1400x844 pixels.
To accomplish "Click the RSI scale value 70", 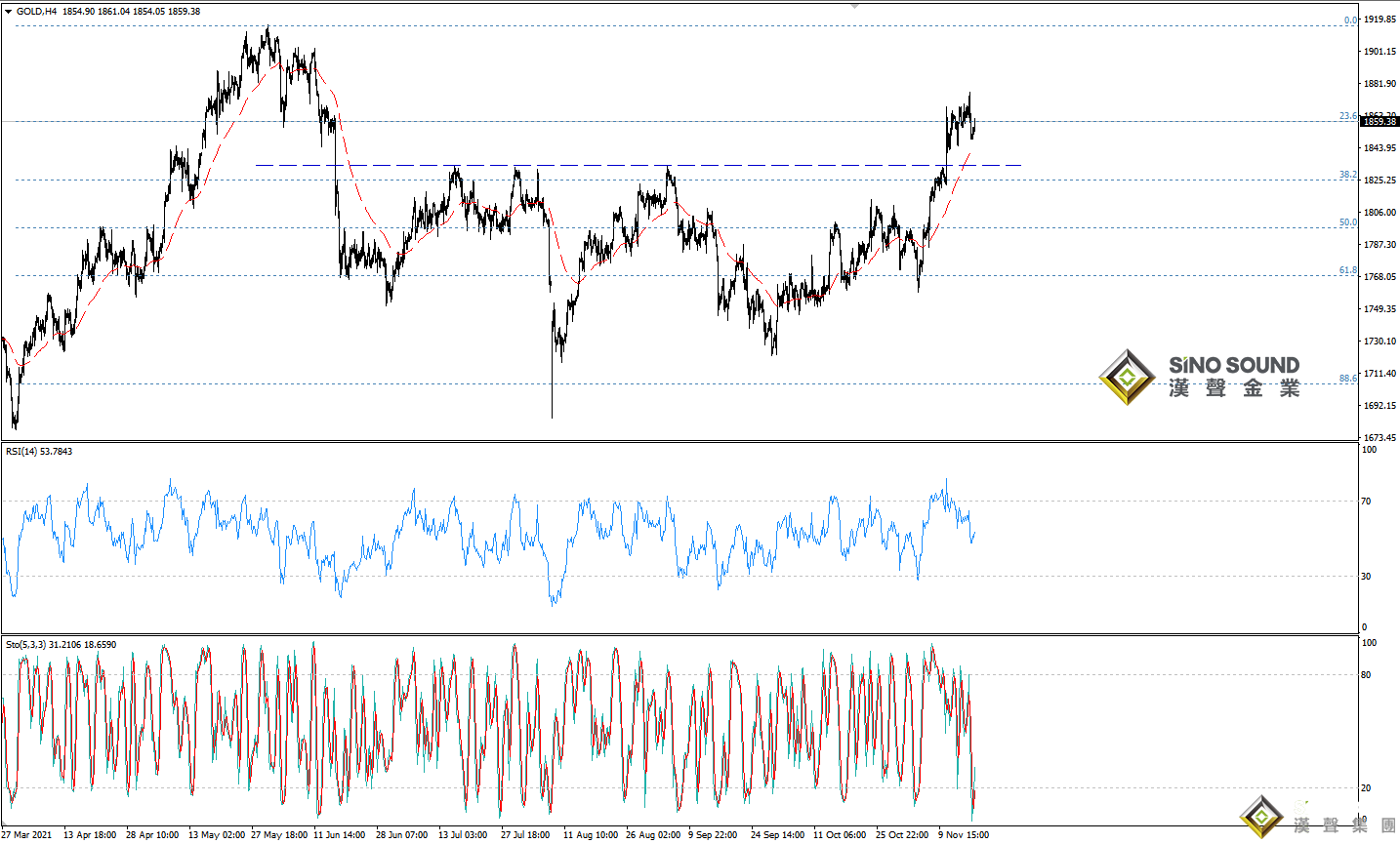I will (1367, 502).
